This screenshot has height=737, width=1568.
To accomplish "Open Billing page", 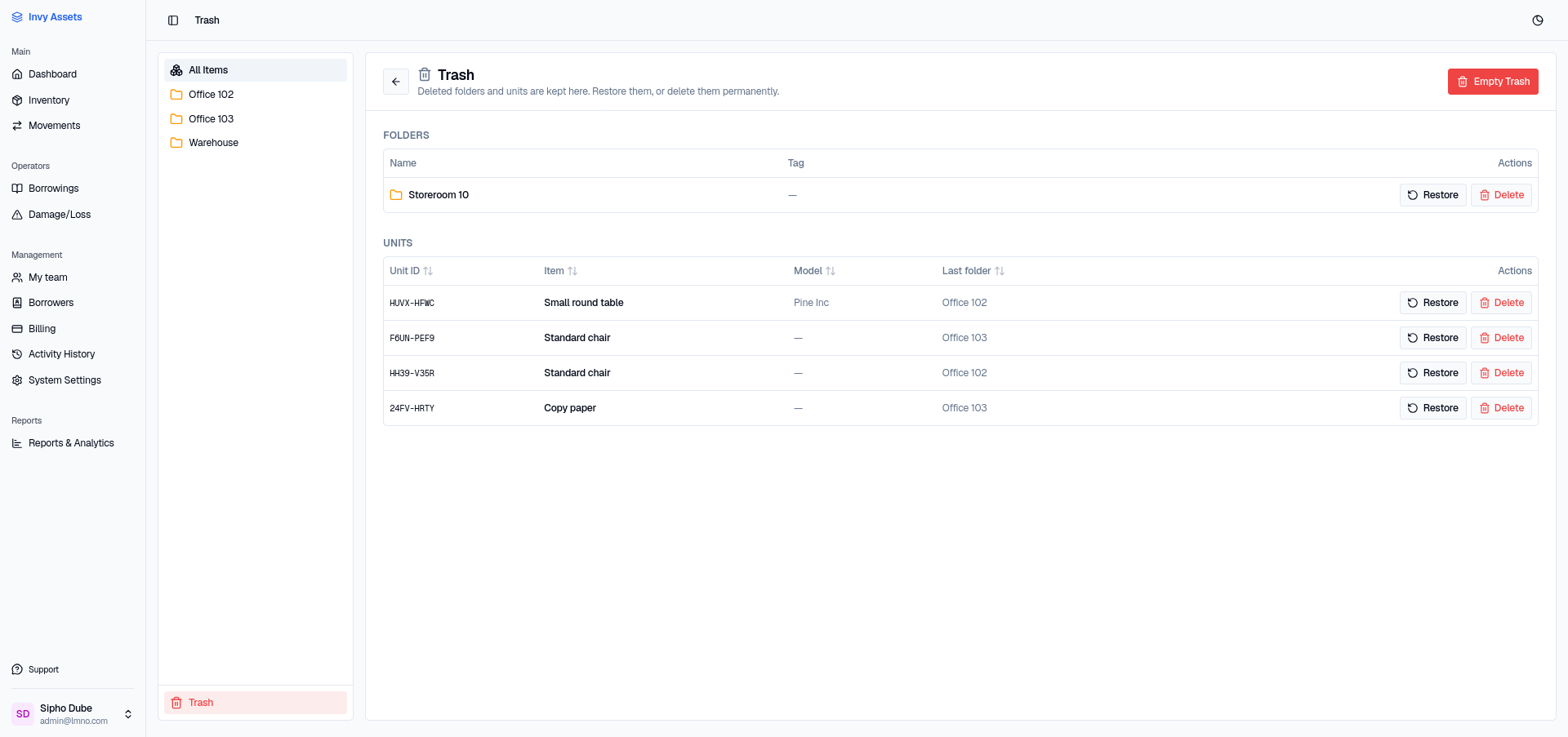I will pos(73,329).
